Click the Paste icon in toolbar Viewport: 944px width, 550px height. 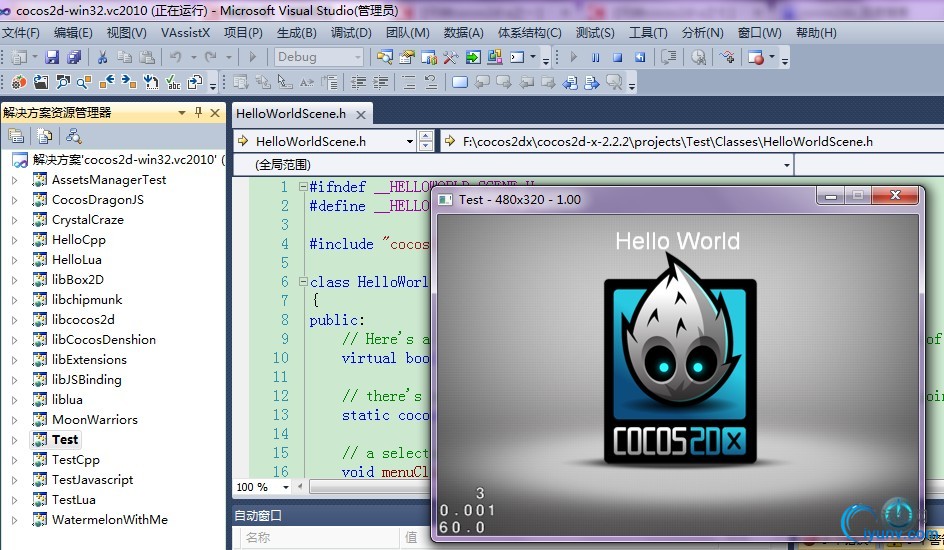(x=147, y=57)
